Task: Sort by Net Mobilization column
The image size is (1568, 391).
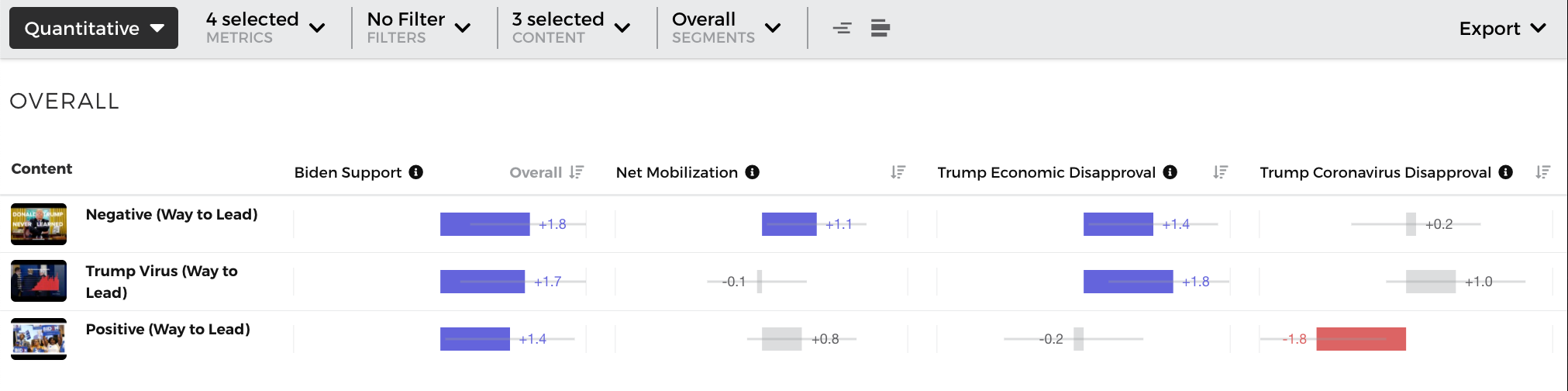Action: click(898, 172)
